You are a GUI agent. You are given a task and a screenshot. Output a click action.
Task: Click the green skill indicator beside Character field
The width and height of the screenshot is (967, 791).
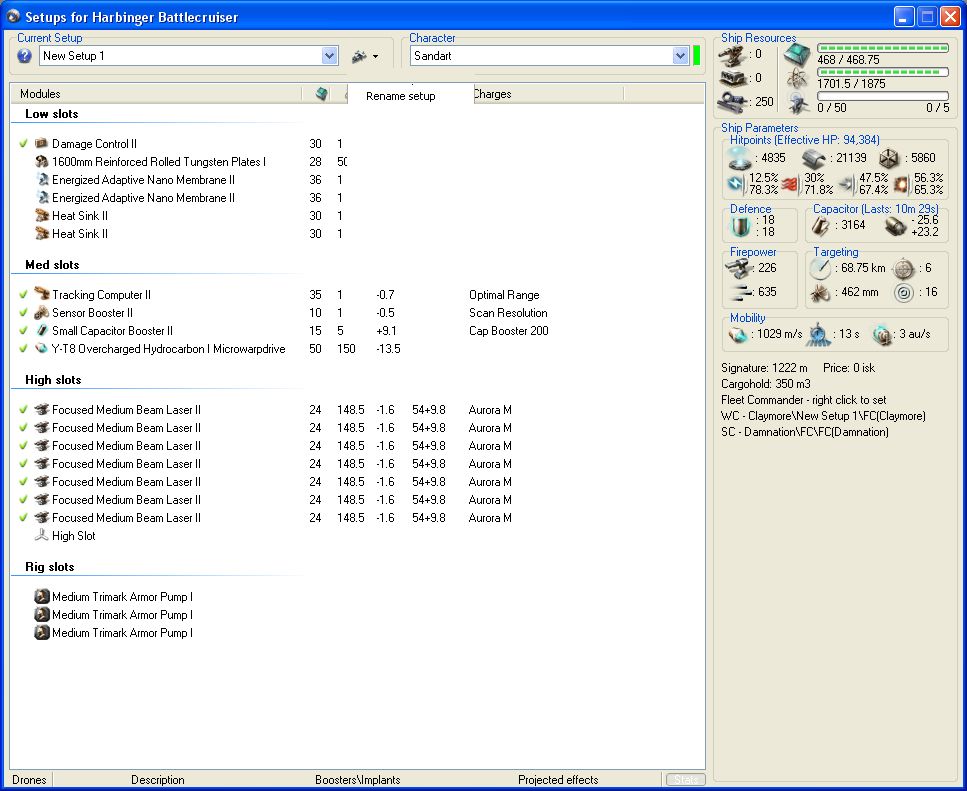click(697, 55)
